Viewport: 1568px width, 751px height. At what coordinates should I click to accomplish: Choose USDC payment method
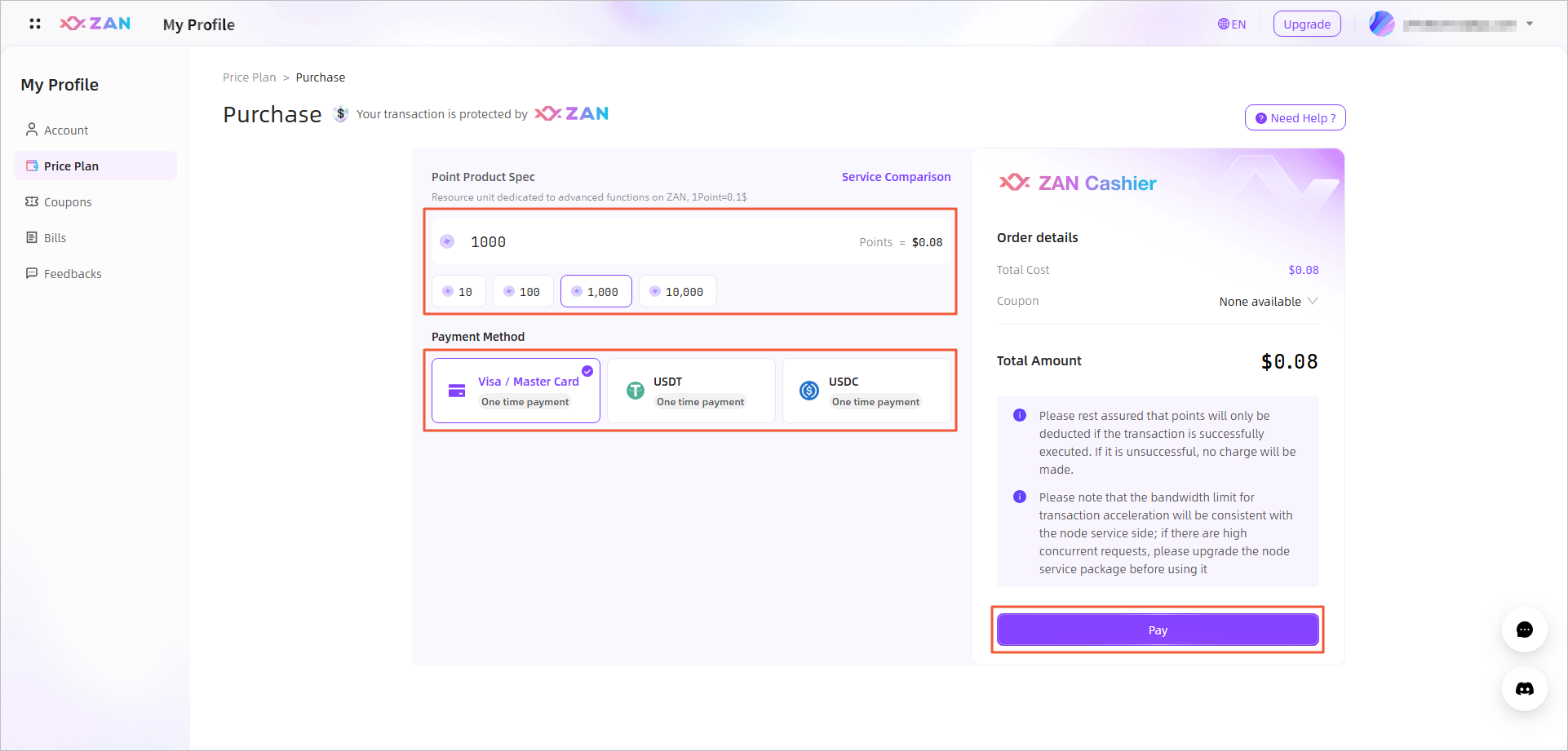click(x=866, y=391)
